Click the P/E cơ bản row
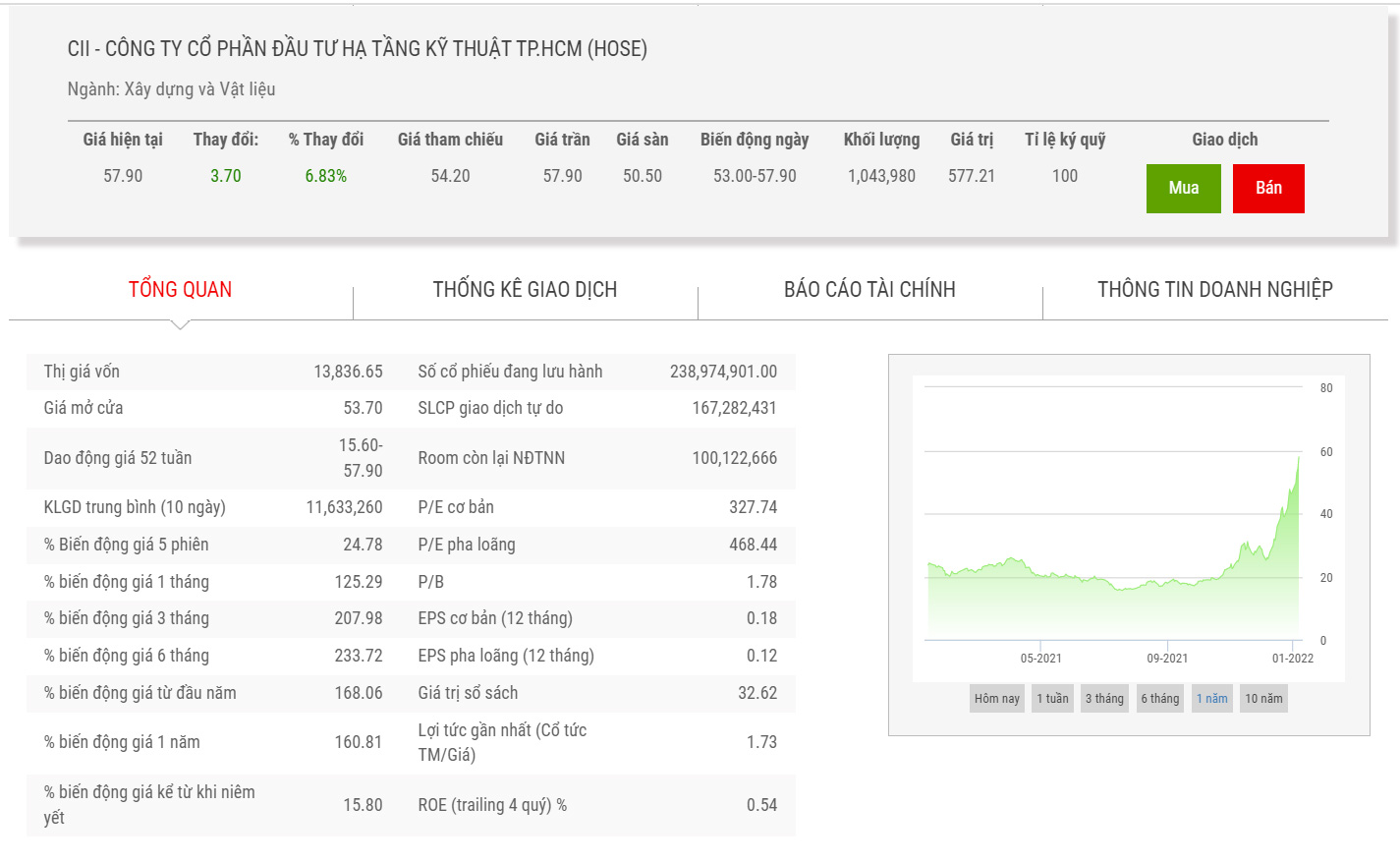Image resolution: width=1400 pixels, height=864 pixels. tap(597, 507)
